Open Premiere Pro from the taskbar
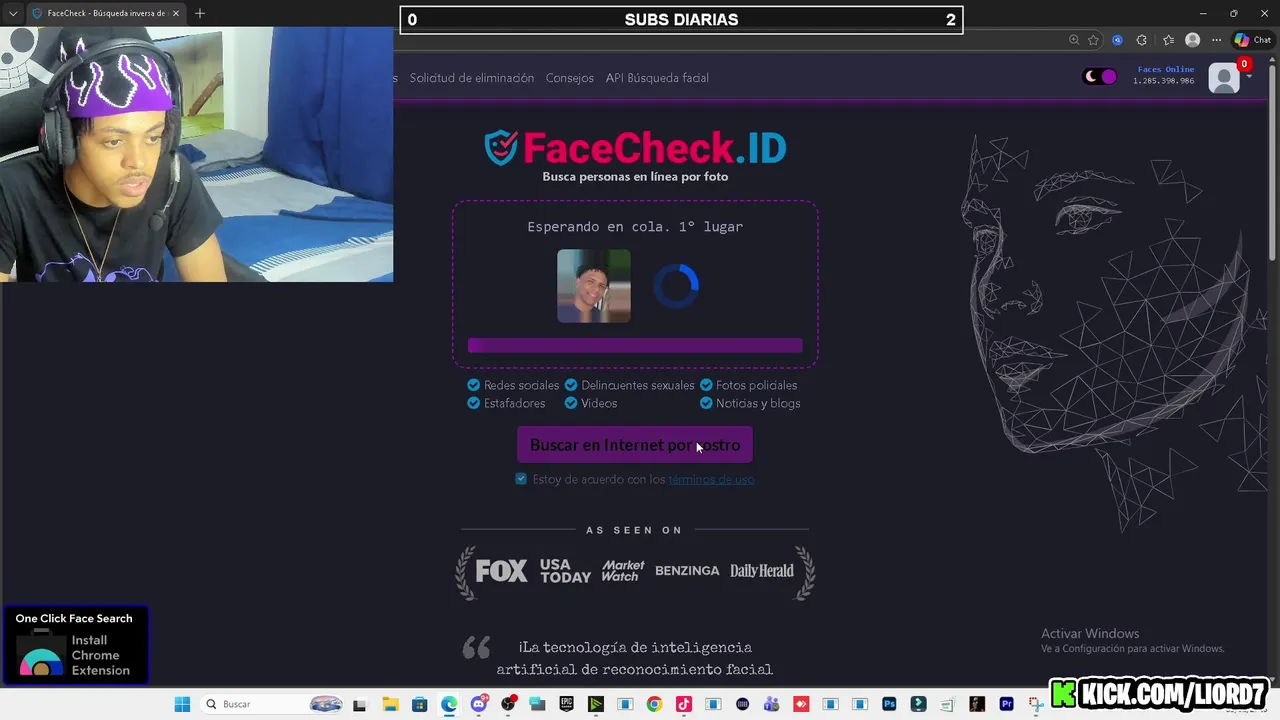The width and height of the screenshot is (1280, 720). [1006, 704]
